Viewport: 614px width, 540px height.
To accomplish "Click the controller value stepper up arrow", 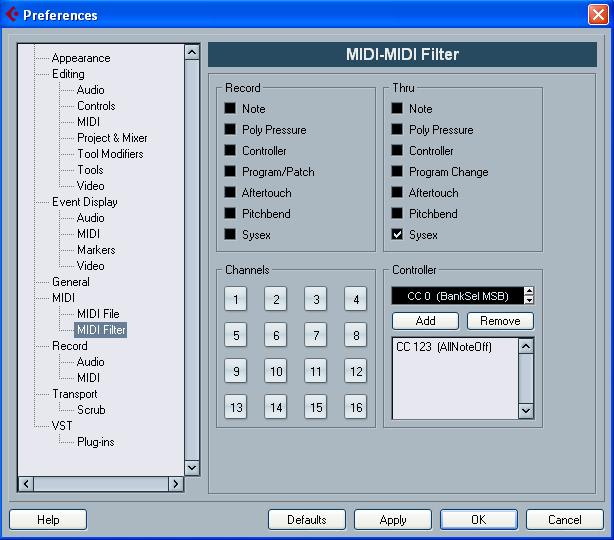I will tap(529, 291).
